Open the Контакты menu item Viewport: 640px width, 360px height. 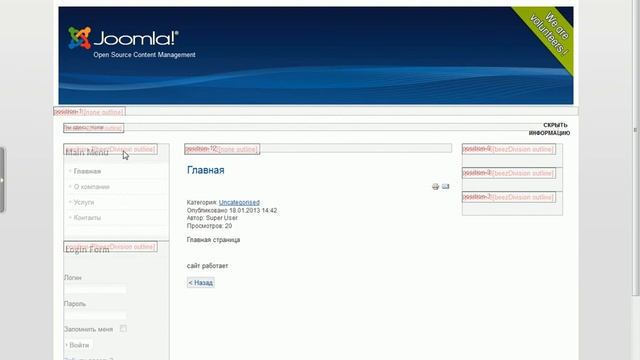tap(87, 218)
